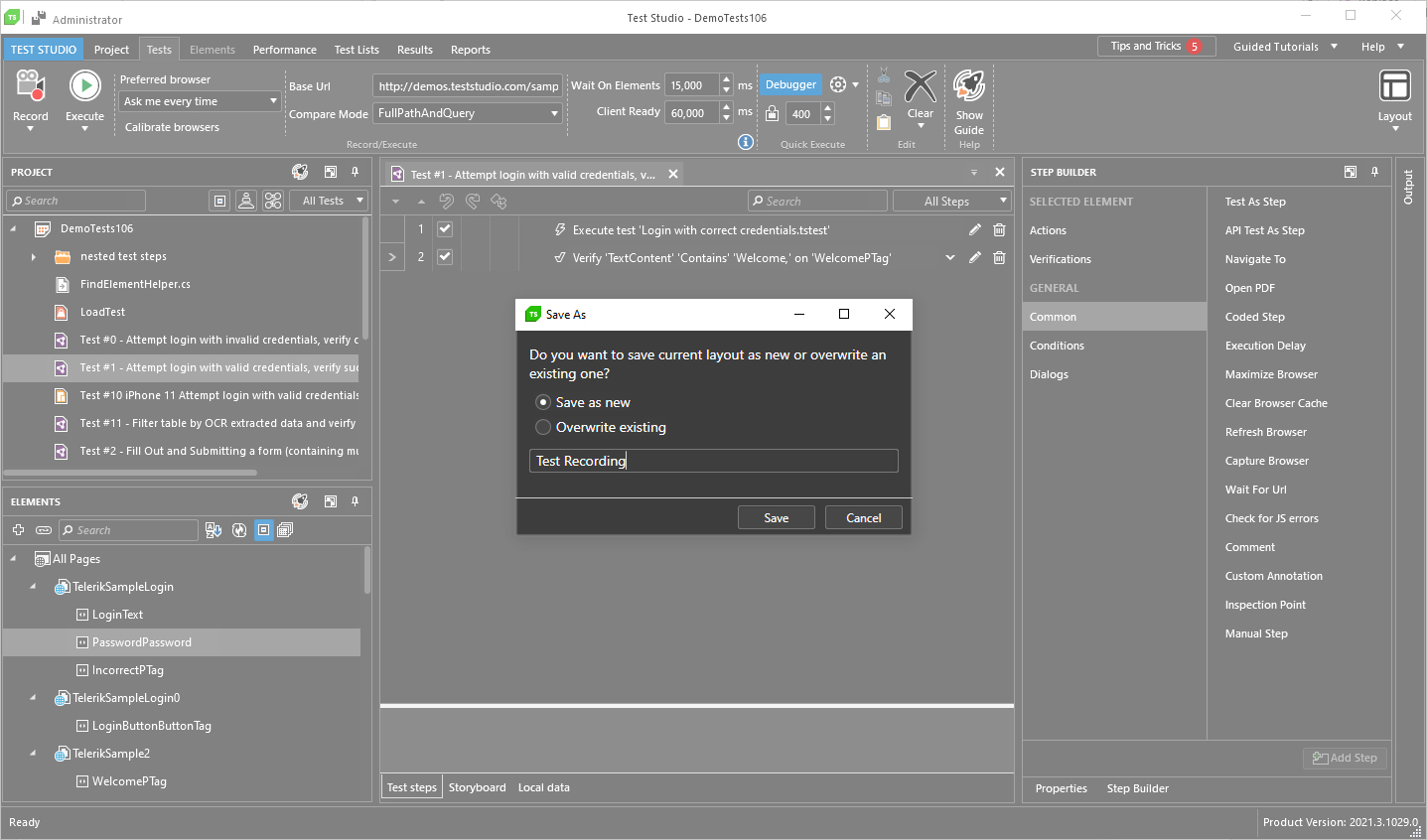Open the All Steps filter dropdown
Image resolution: width=1427 pixels, height=840 pixels.
tap(952, 201)
